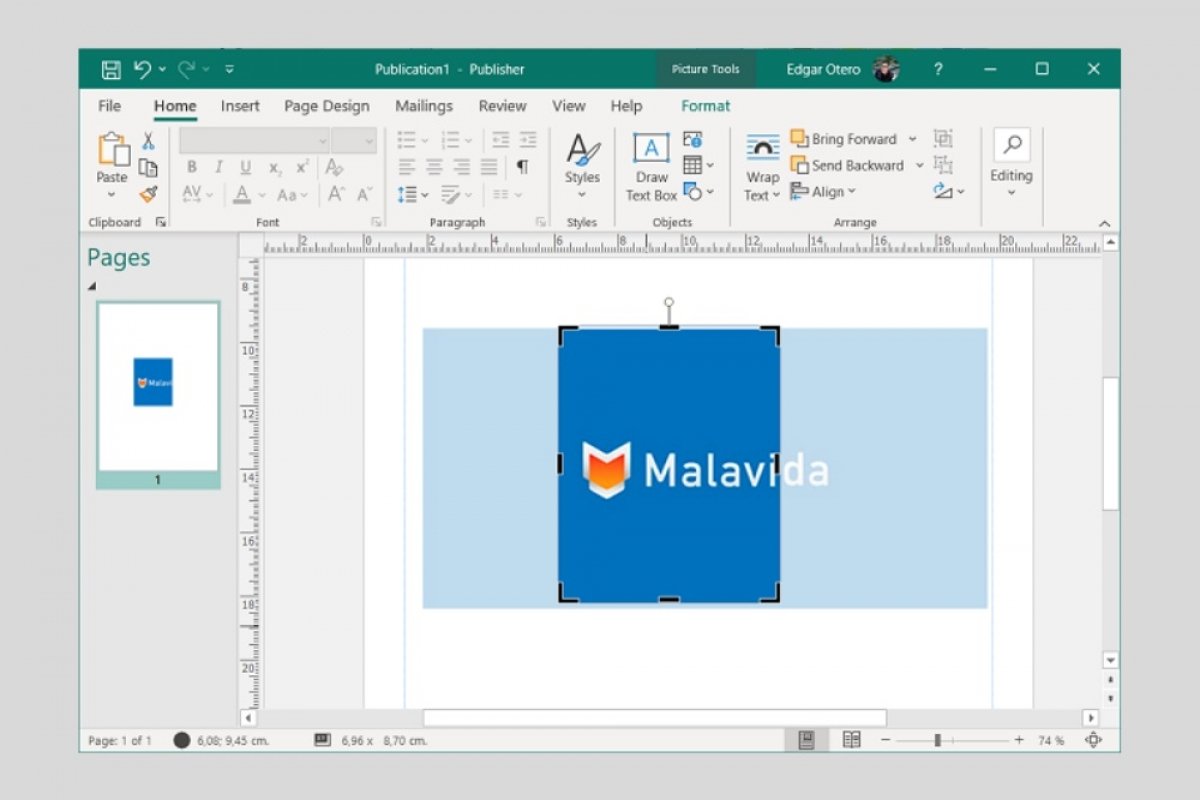
Task: Switch to two-page spread view
Action: (851, 740)
